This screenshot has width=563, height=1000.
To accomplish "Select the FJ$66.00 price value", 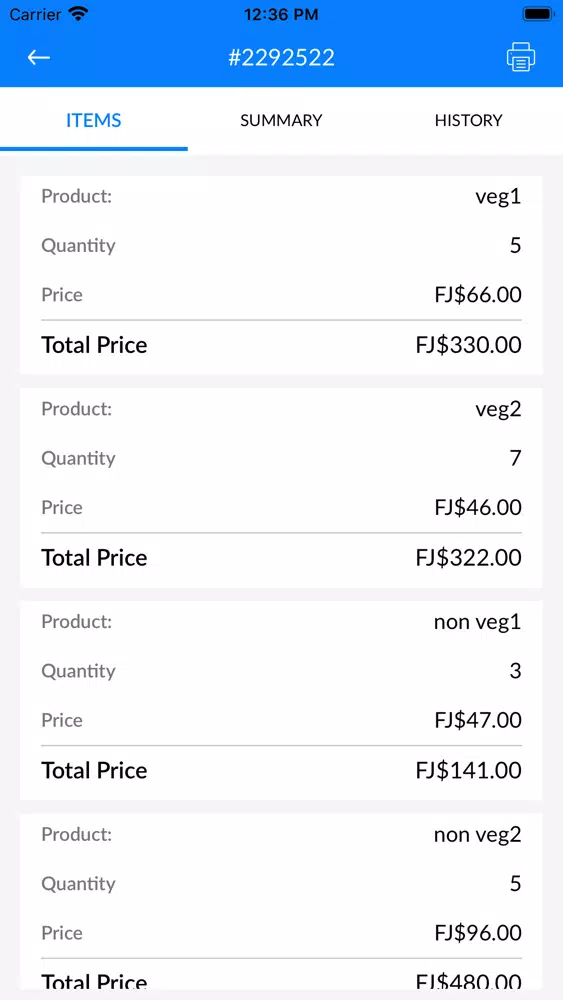I will [478, 295].
